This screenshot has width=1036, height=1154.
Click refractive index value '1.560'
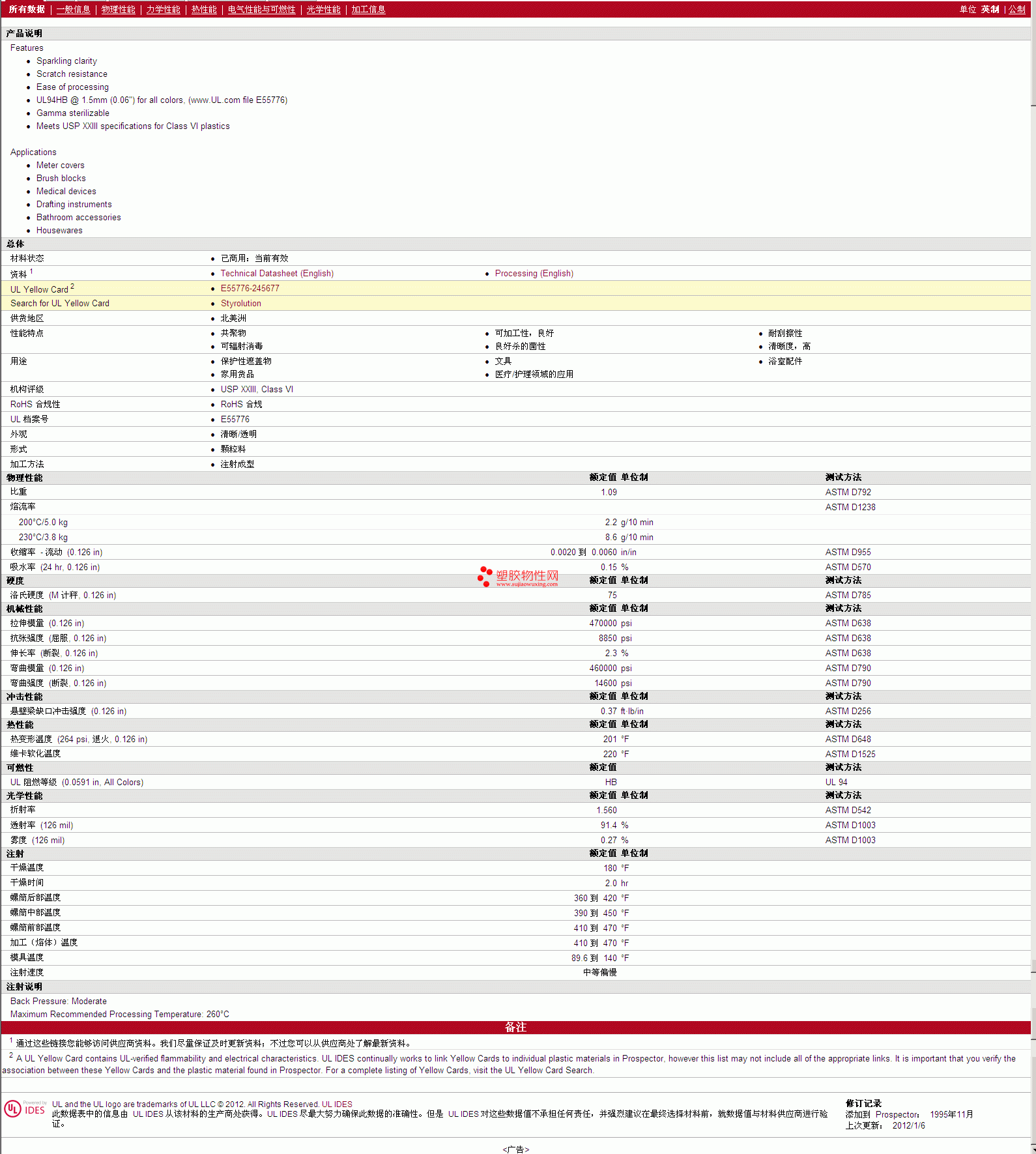606,811
